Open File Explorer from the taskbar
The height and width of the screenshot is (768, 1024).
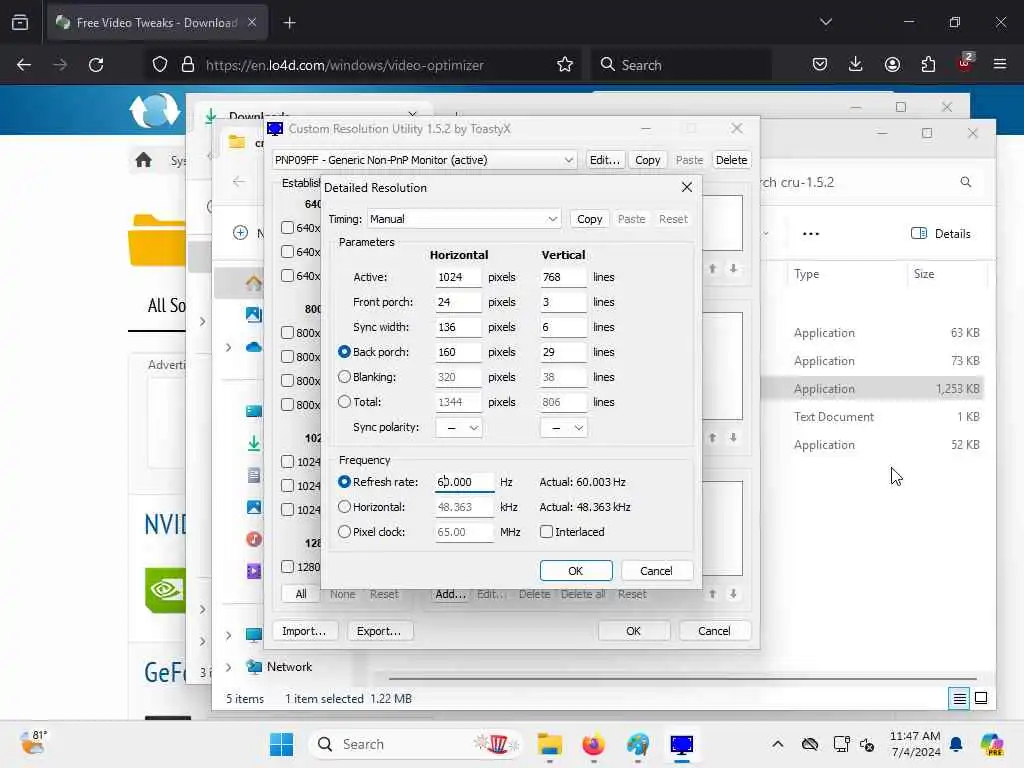[x=550, y=744]
